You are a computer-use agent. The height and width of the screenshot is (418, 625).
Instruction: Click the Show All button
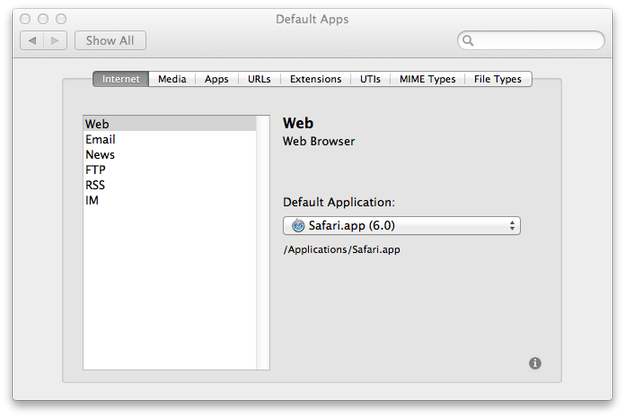pos(110,40)
